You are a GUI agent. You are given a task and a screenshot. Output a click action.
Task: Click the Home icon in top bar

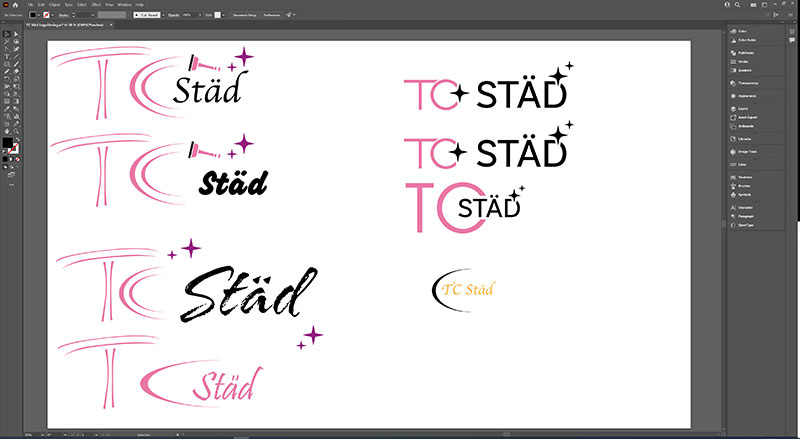click(x=15, y=5)
